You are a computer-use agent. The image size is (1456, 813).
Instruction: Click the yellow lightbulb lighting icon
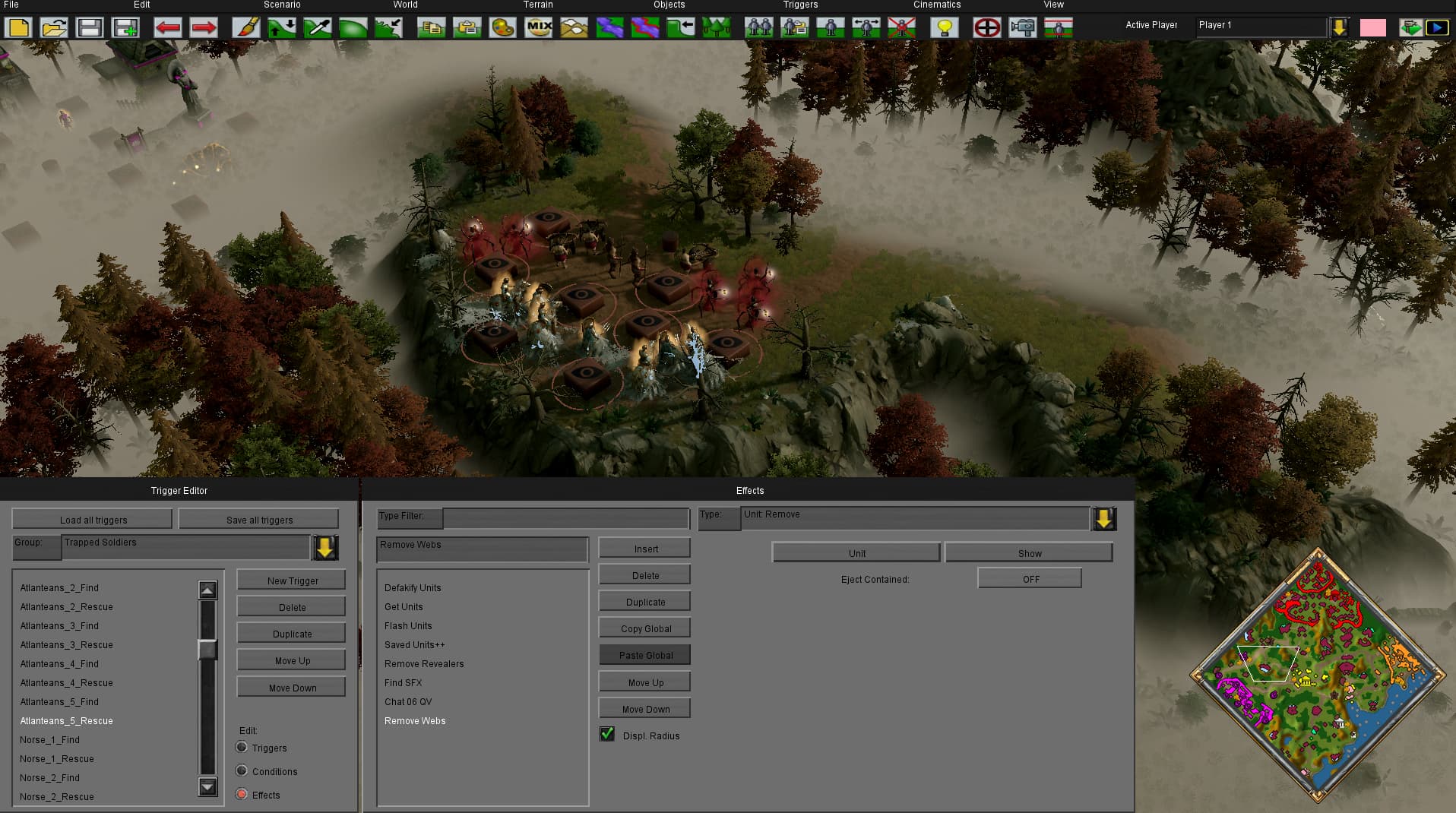945,28
